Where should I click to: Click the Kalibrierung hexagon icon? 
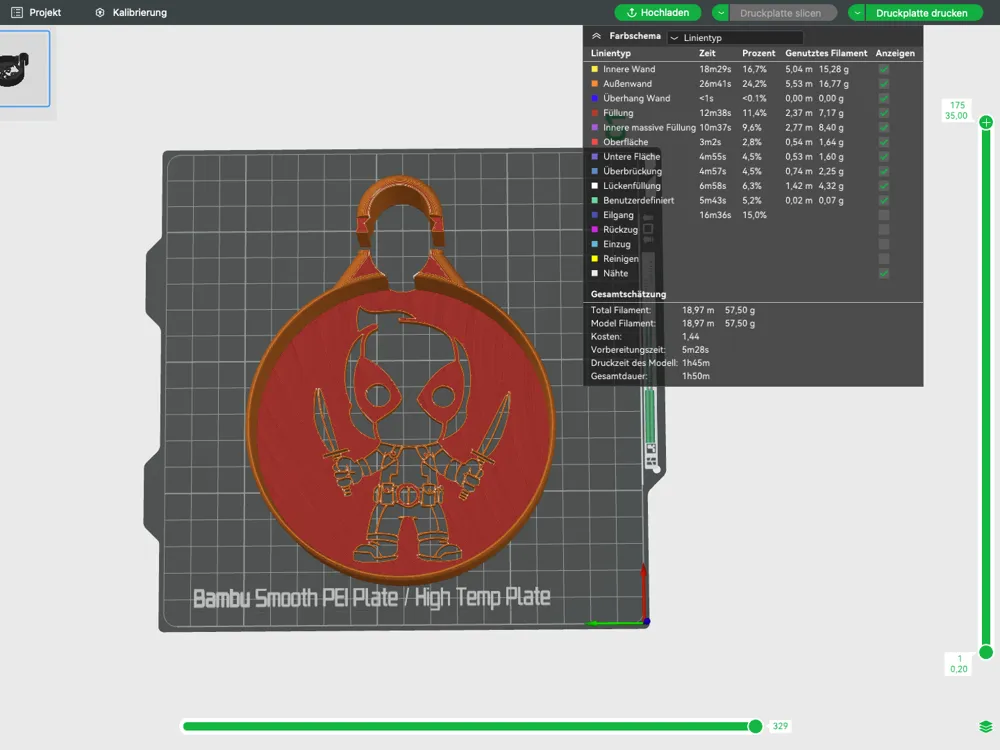coord(100,13)
